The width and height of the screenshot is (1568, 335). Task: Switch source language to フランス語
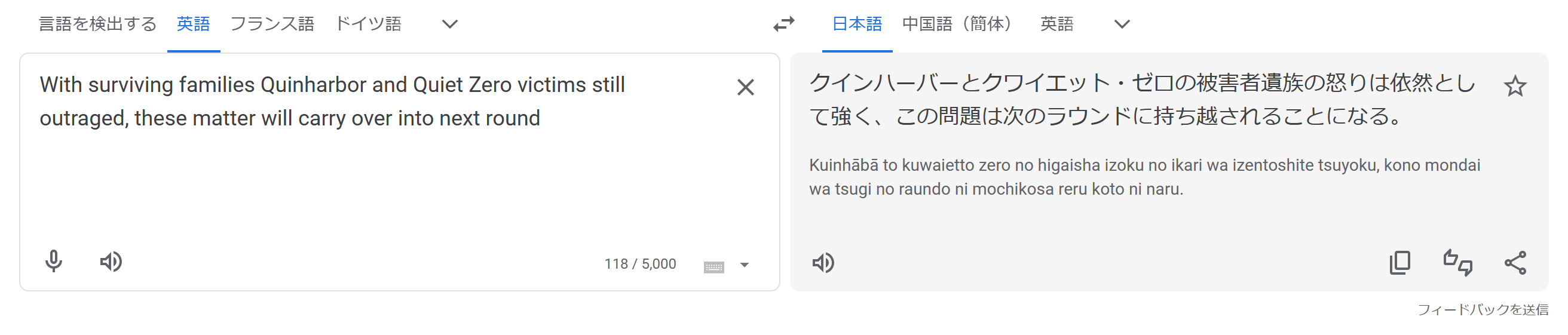272,24
